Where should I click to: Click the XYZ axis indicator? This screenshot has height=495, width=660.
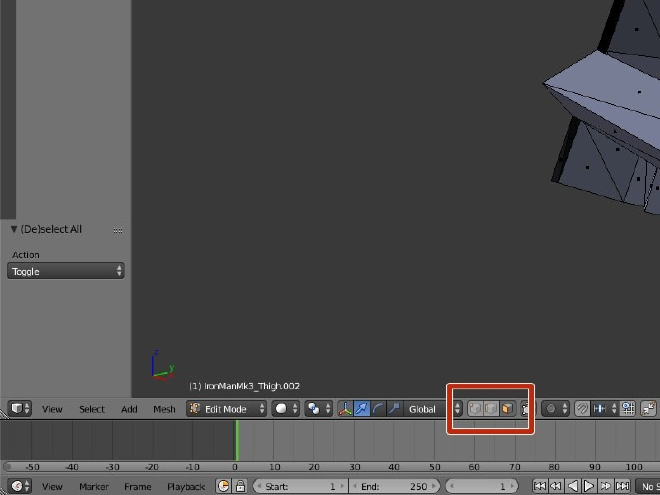pyautogui.click(x=162, y=365)
